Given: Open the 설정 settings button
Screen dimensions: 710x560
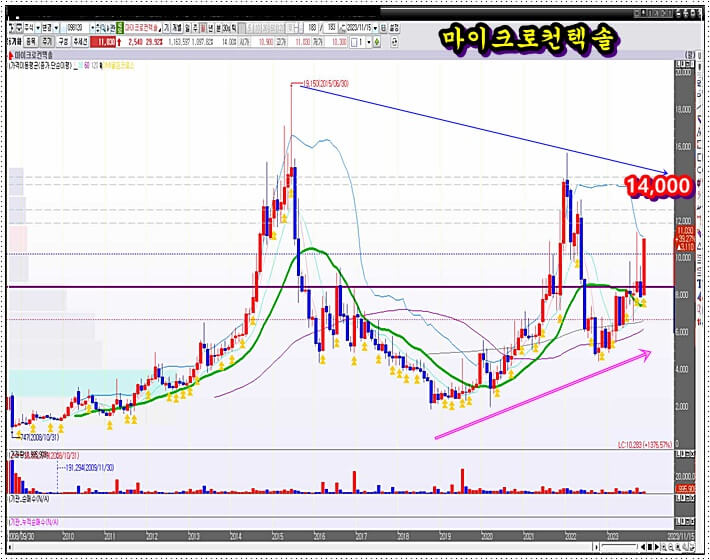Looking at the screenshot, I should [394, 28].
